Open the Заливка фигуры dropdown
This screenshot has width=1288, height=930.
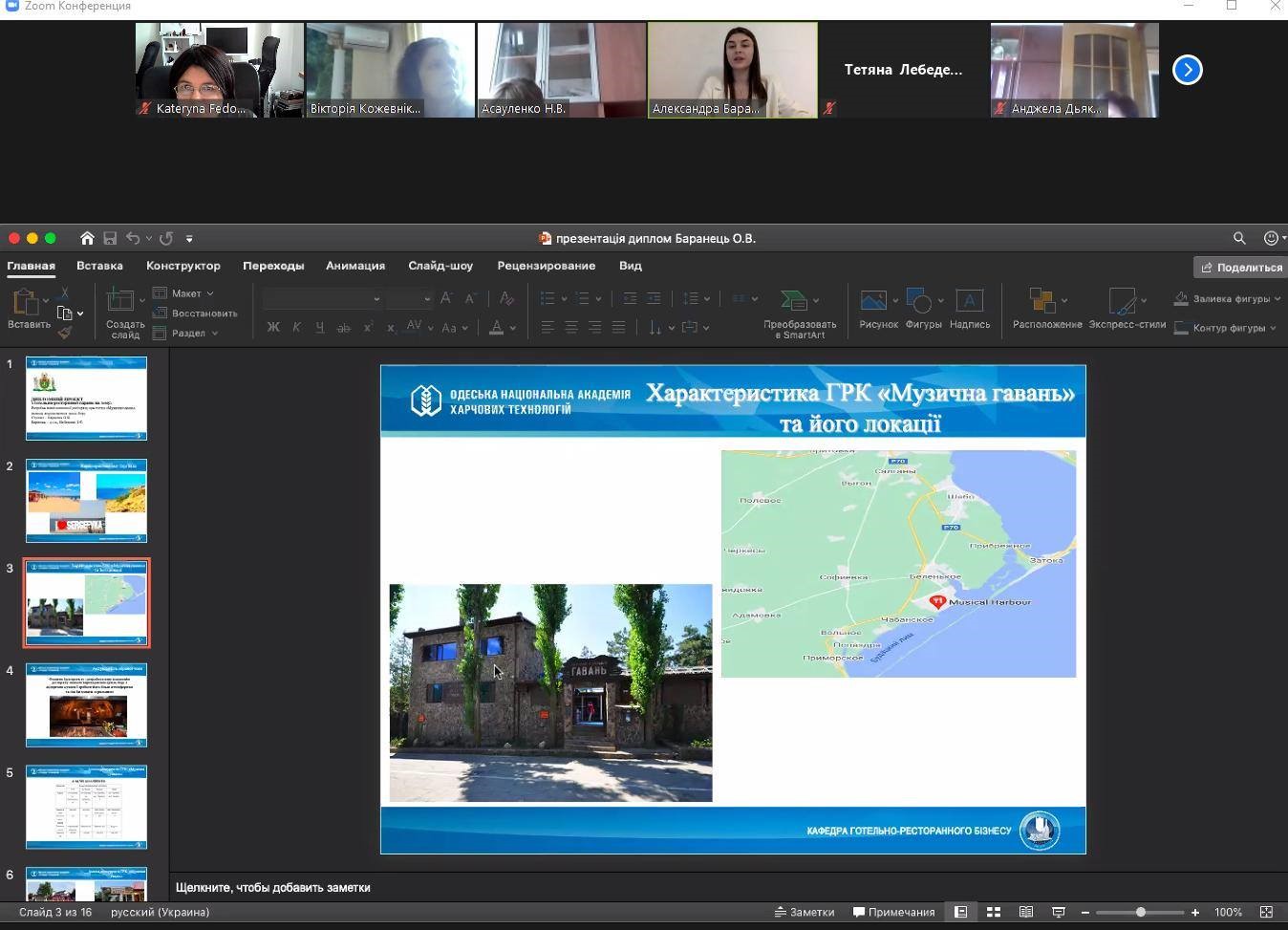(x=1228, y=298)
